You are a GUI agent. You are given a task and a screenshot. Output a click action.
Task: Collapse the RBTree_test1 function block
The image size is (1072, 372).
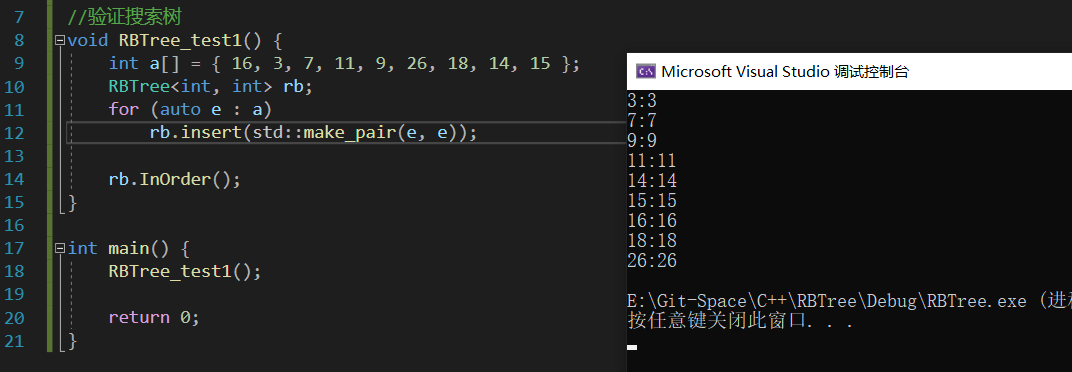(60, 40)
